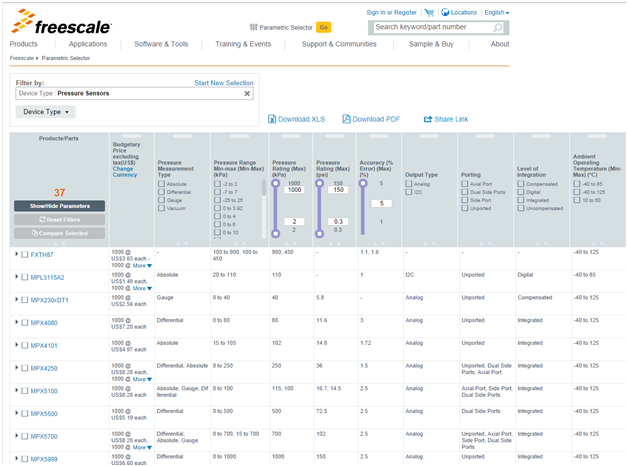Open the Support & Communities menu
628x467 pixels.
pos(339,44)
